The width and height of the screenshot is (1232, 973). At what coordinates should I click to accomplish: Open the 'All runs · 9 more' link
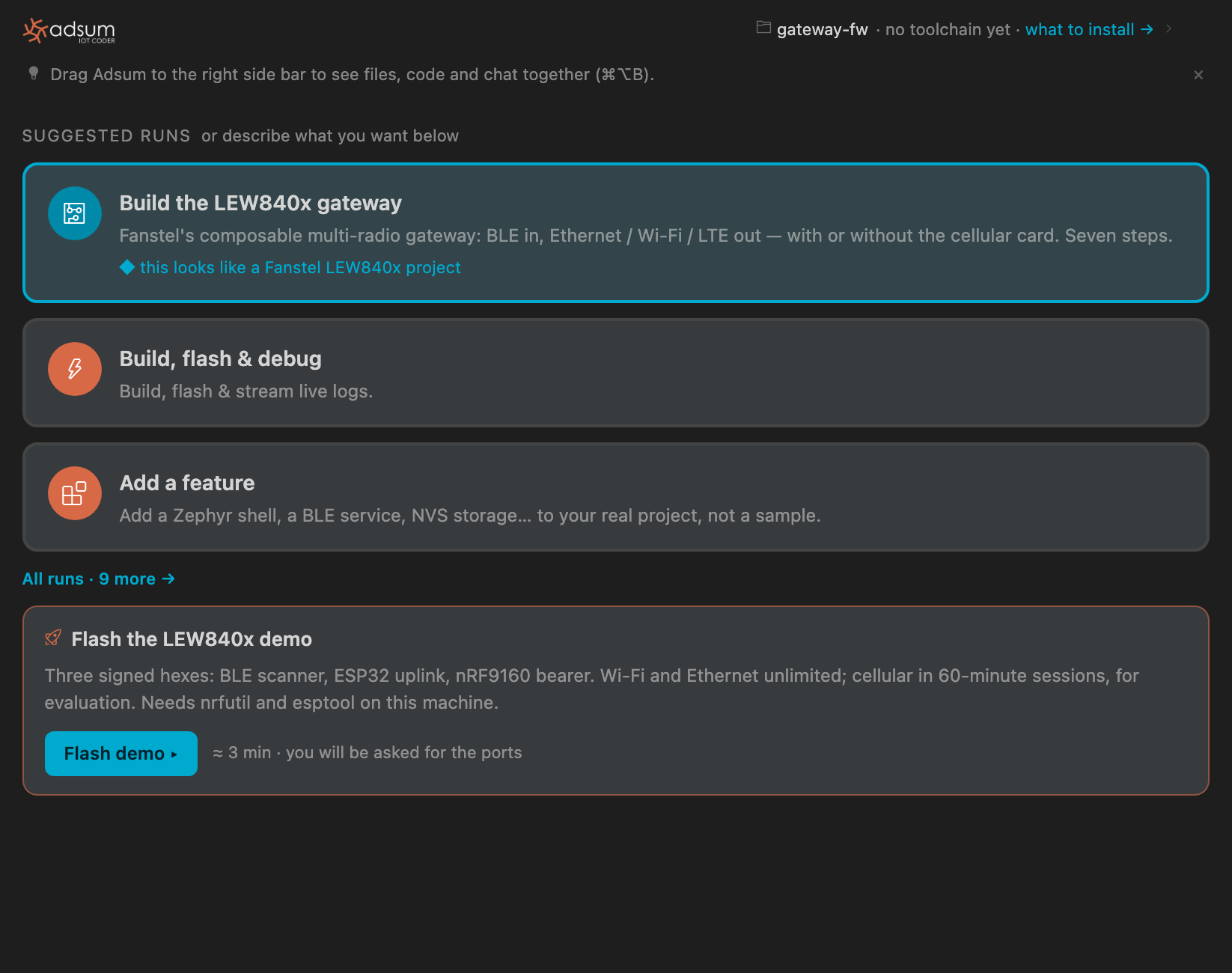click(x=99, y=579)
